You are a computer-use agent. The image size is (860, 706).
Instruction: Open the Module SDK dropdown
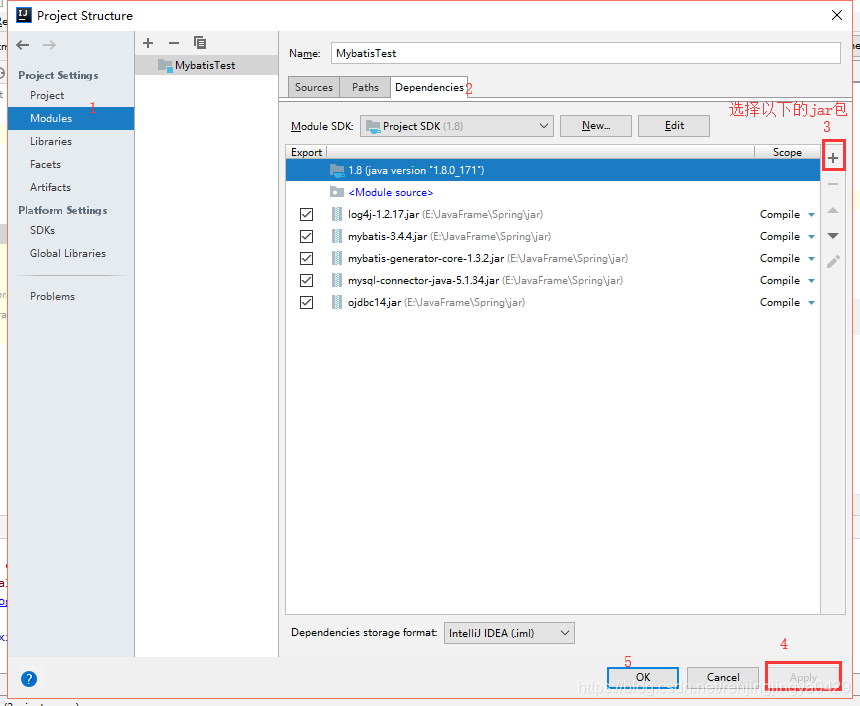point(457,126)
